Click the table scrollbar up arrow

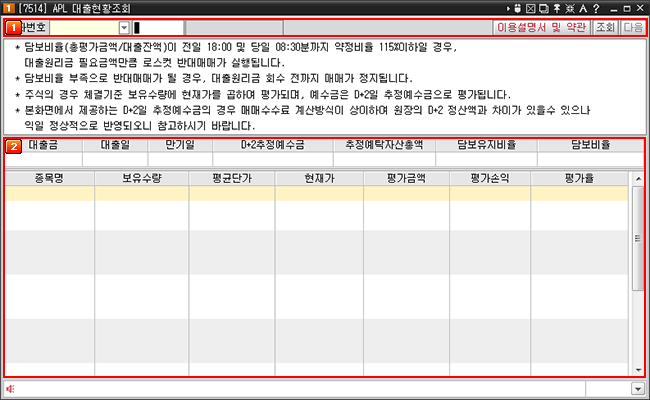[x=638, y=179]
